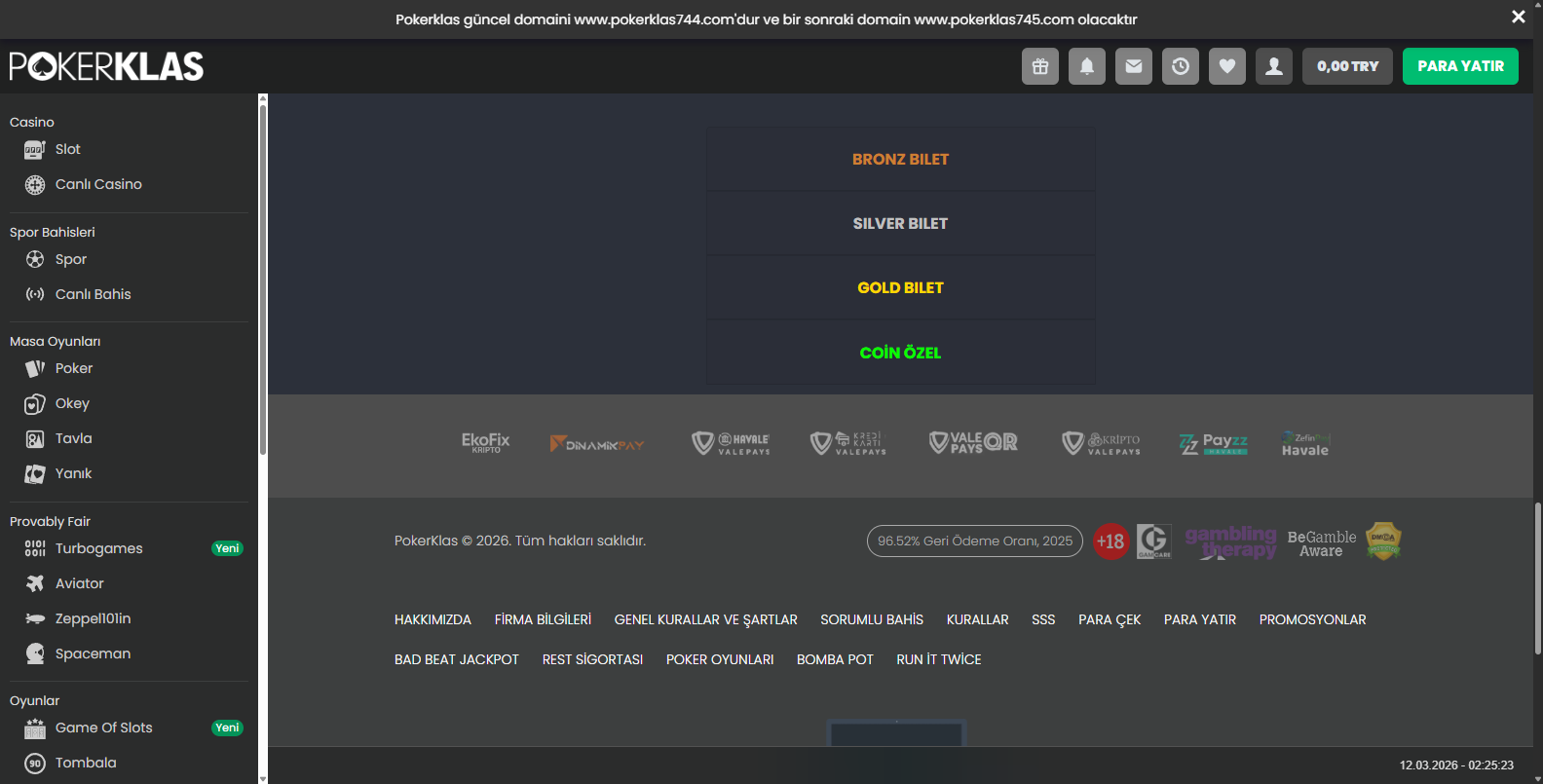Click the GamCare logo
The image size is (1543, 784).
(x=1154, y=541)
